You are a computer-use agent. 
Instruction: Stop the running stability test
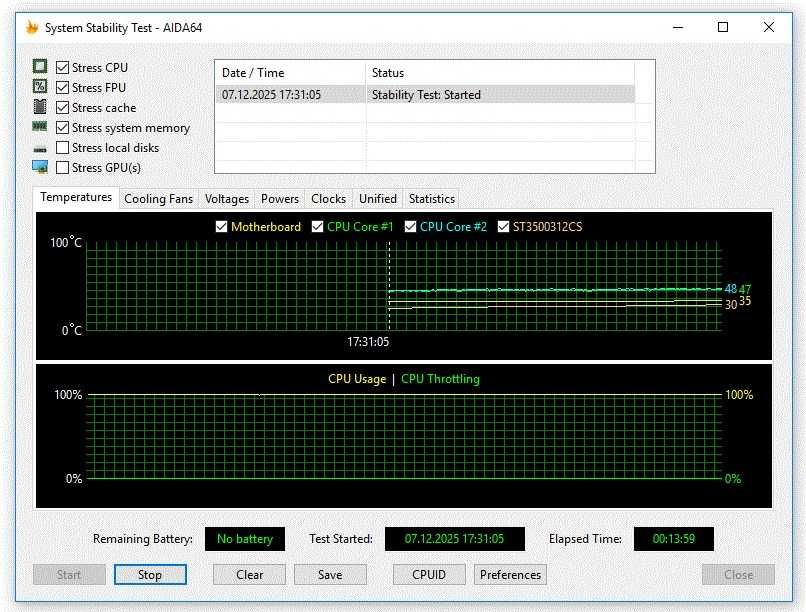150,574
